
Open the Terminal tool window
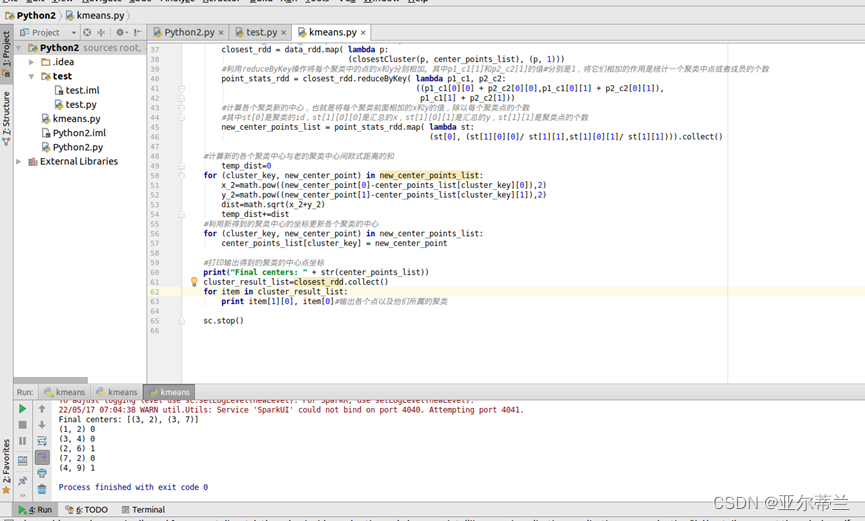pyautogui.click(x=143, y=510)
